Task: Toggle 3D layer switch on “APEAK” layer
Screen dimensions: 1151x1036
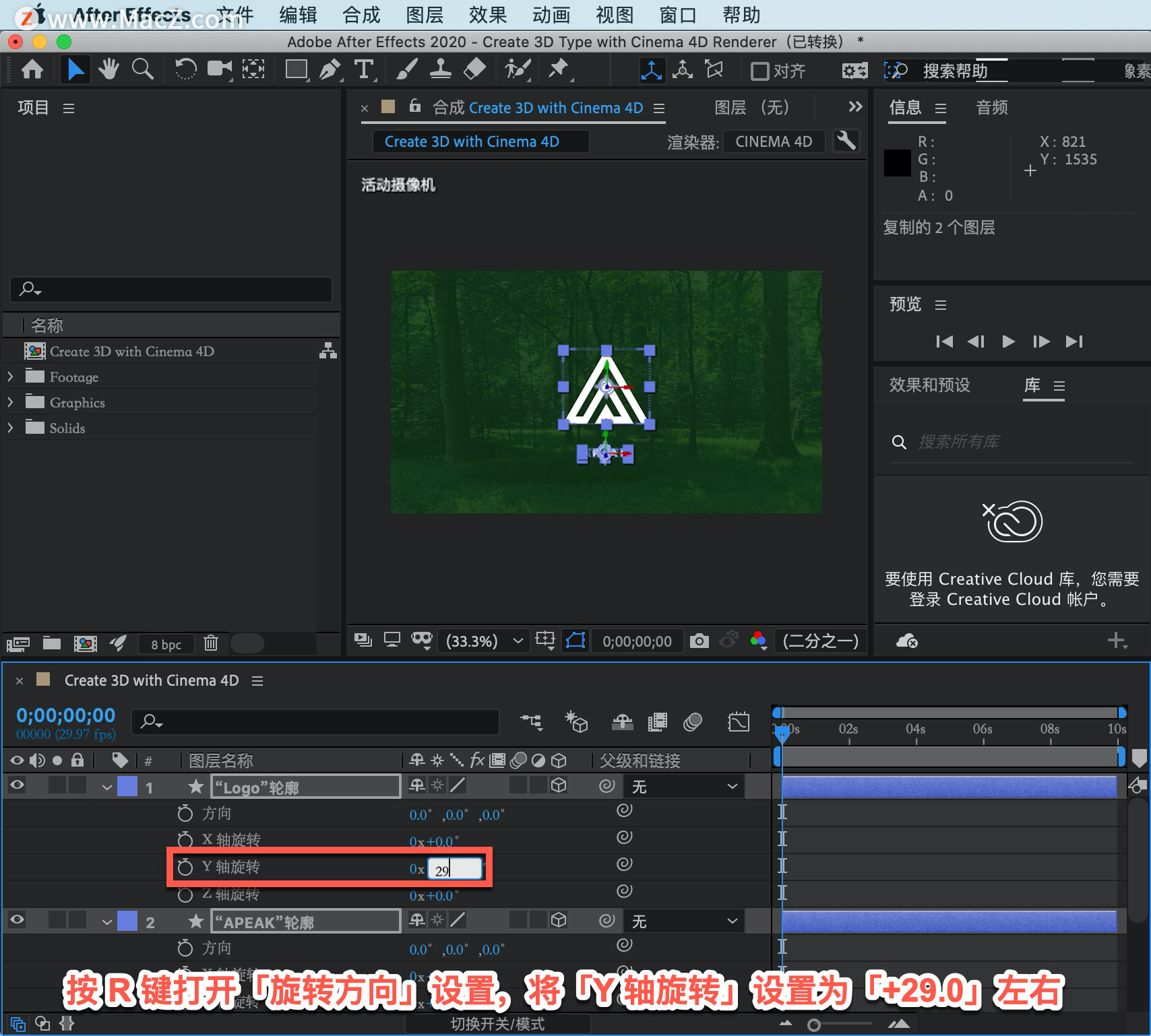Action: 559,920
